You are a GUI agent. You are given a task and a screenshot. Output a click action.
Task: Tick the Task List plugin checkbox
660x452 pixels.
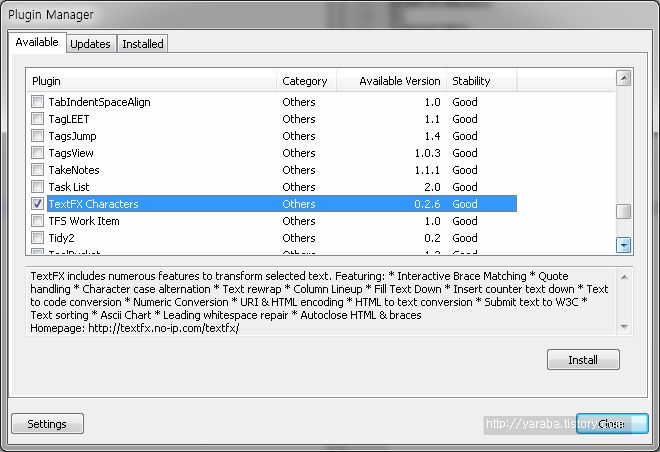[37, 187]
